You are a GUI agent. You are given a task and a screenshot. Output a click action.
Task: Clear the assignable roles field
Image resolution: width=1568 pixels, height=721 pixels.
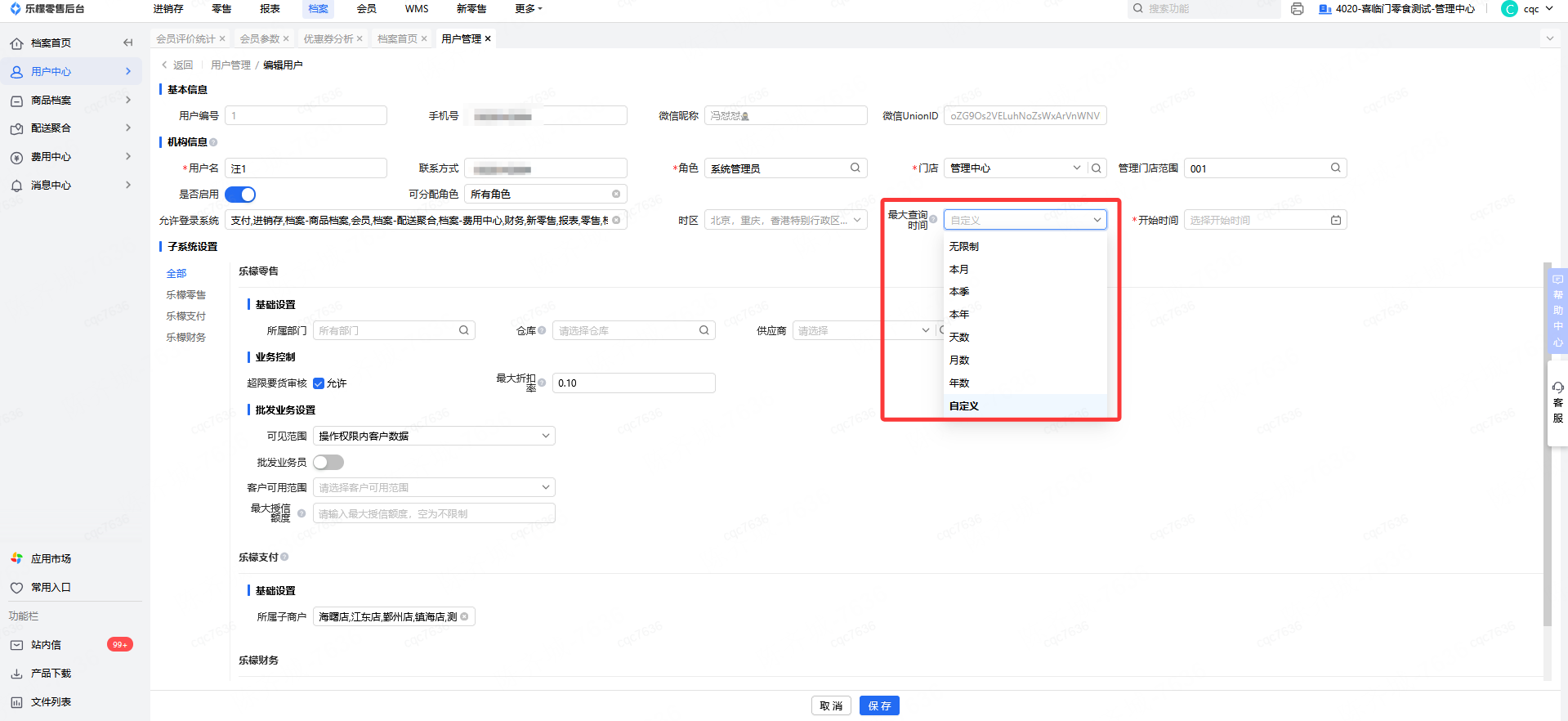point(616,194)
